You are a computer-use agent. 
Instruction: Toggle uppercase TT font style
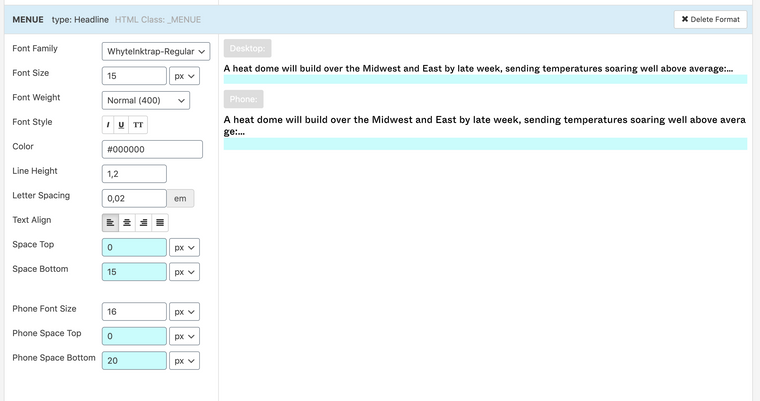(x=138, y=125)
